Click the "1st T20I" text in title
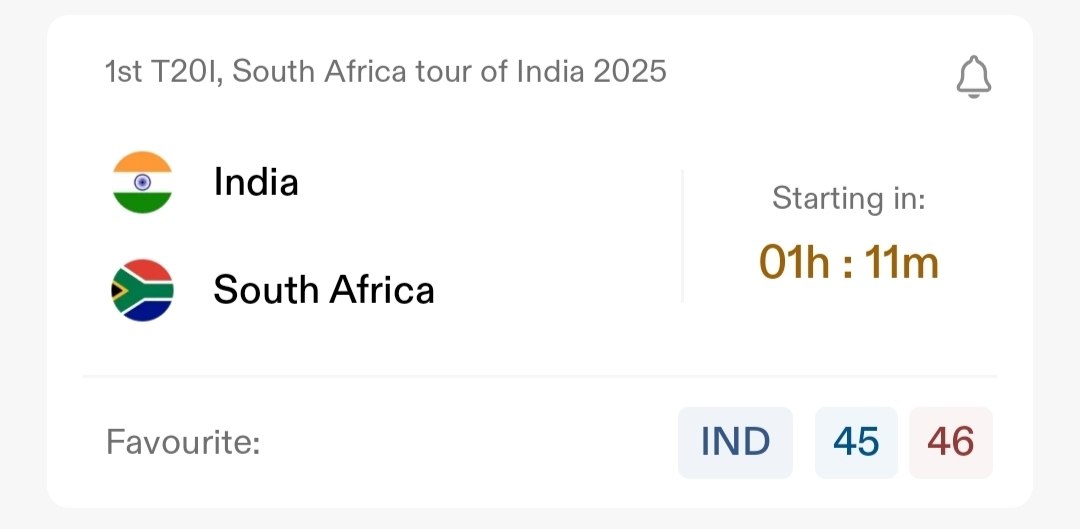The width and height of the screenshot is (1080, 529). [161, 72]
